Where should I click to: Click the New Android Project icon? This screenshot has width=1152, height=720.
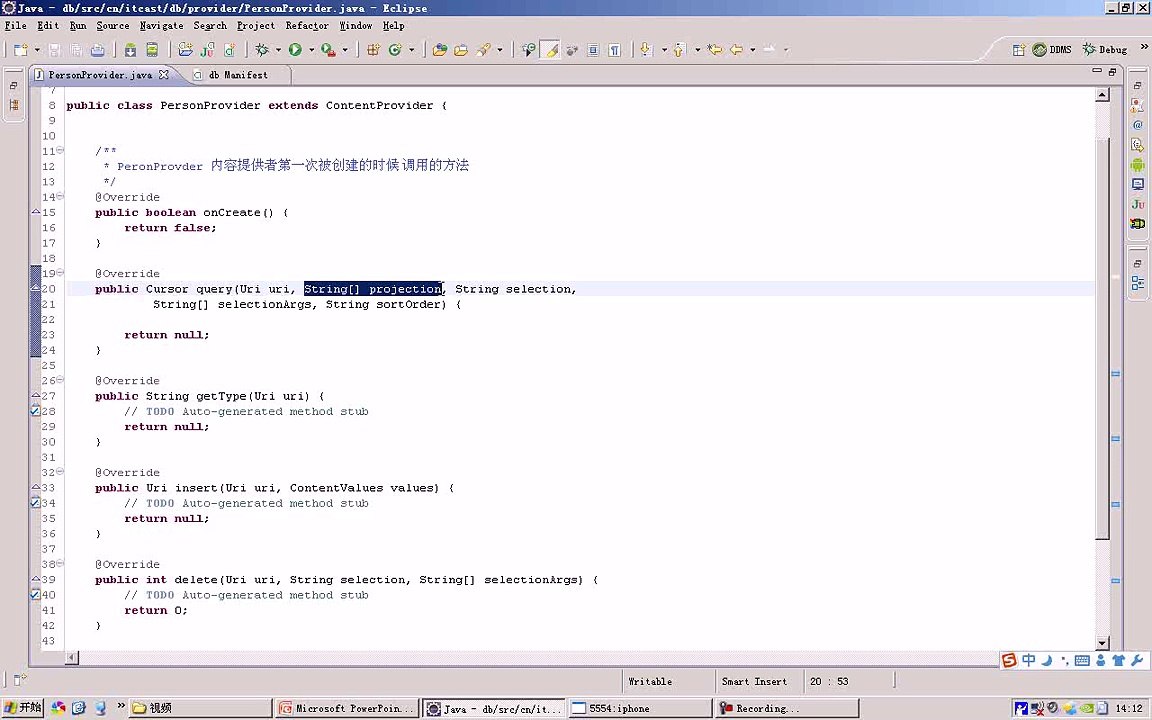point(186,50)
